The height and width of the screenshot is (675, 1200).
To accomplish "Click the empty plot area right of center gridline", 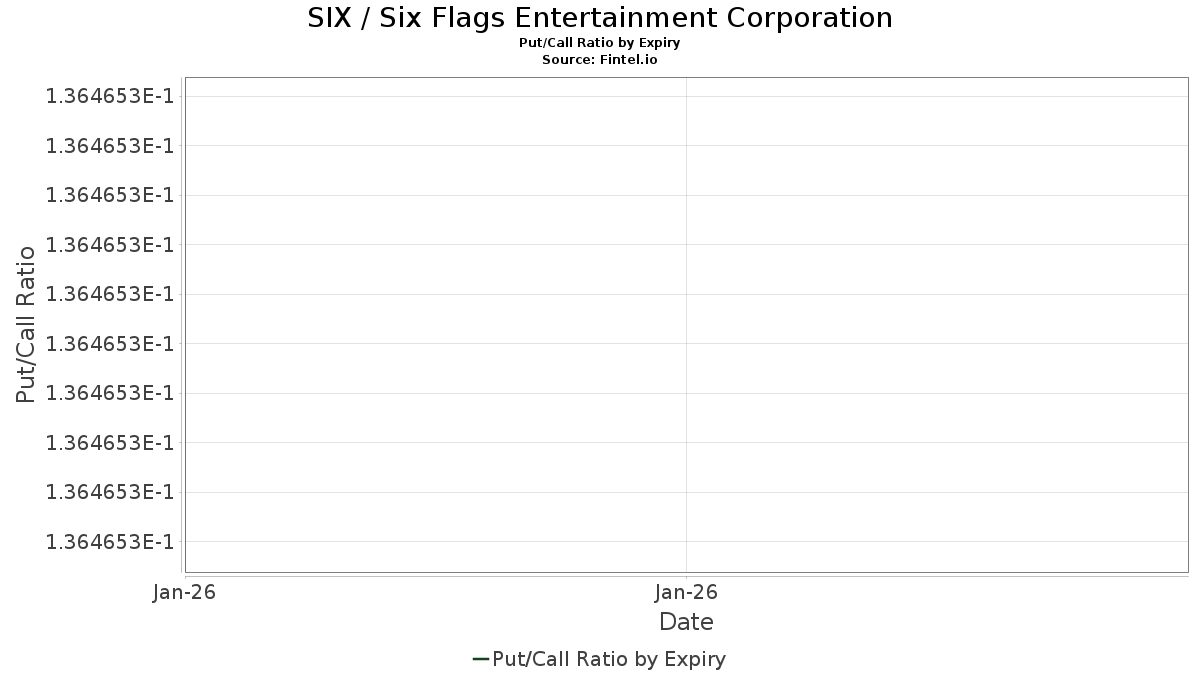I will 937,320.
